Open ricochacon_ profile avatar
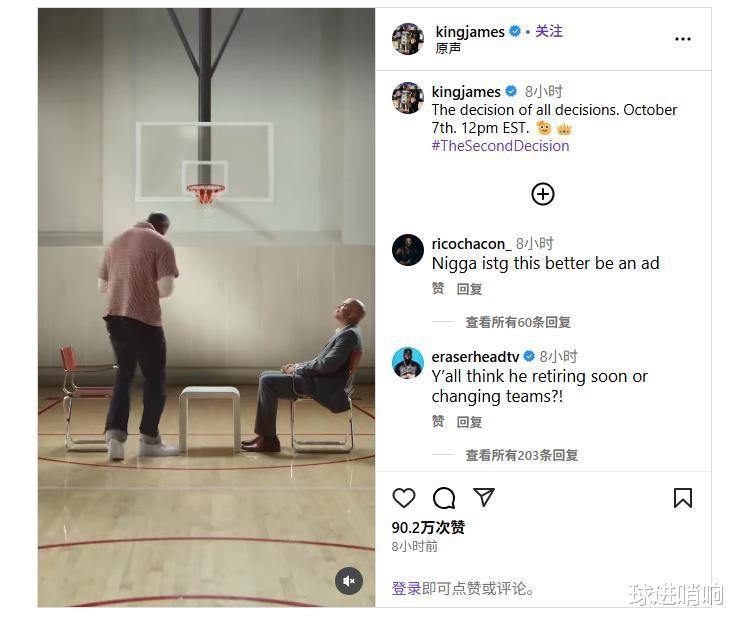Image resolution: width=737 pixels, height=622 pixels. coord(408,250)
